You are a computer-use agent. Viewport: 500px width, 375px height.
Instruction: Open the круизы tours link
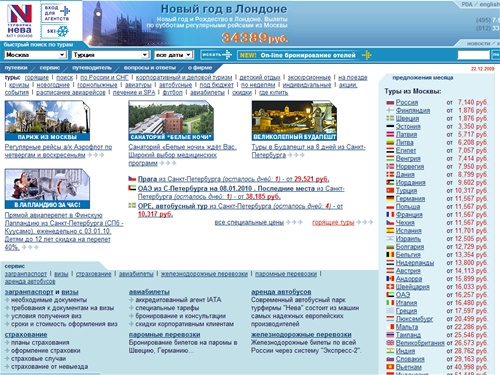pos(19,85)
